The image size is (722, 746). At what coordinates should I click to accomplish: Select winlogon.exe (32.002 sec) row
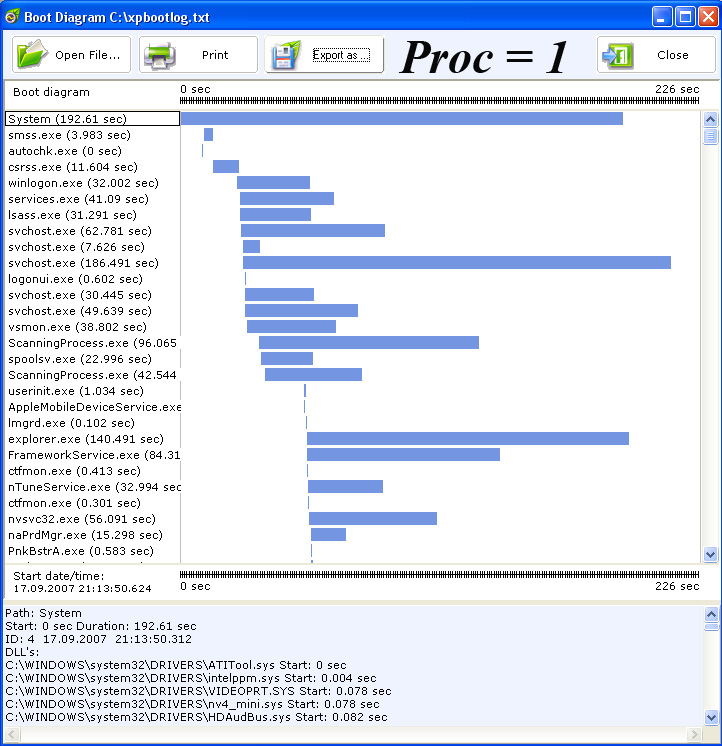92,183
